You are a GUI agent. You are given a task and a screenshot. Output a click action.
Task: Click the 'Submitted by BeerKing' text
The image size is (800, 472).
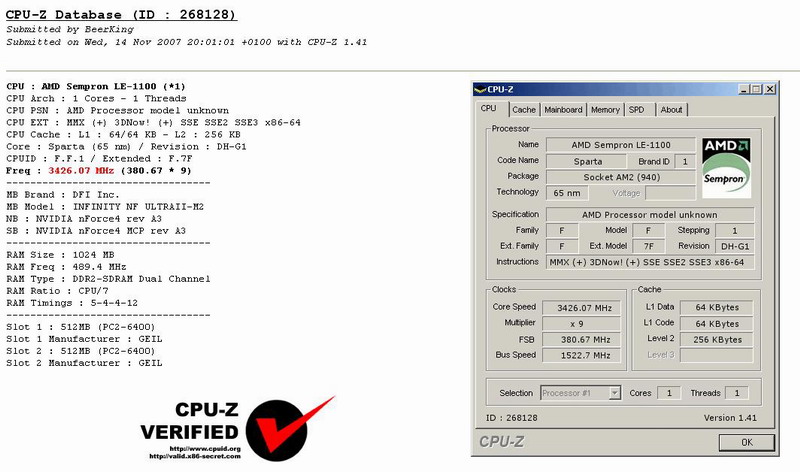click(x=70, y=30)
